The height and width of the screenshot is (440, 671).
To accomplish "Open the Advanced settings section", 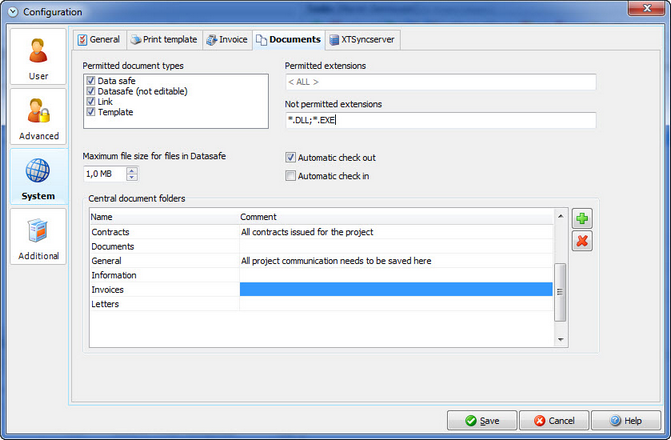I will [38, 117].
